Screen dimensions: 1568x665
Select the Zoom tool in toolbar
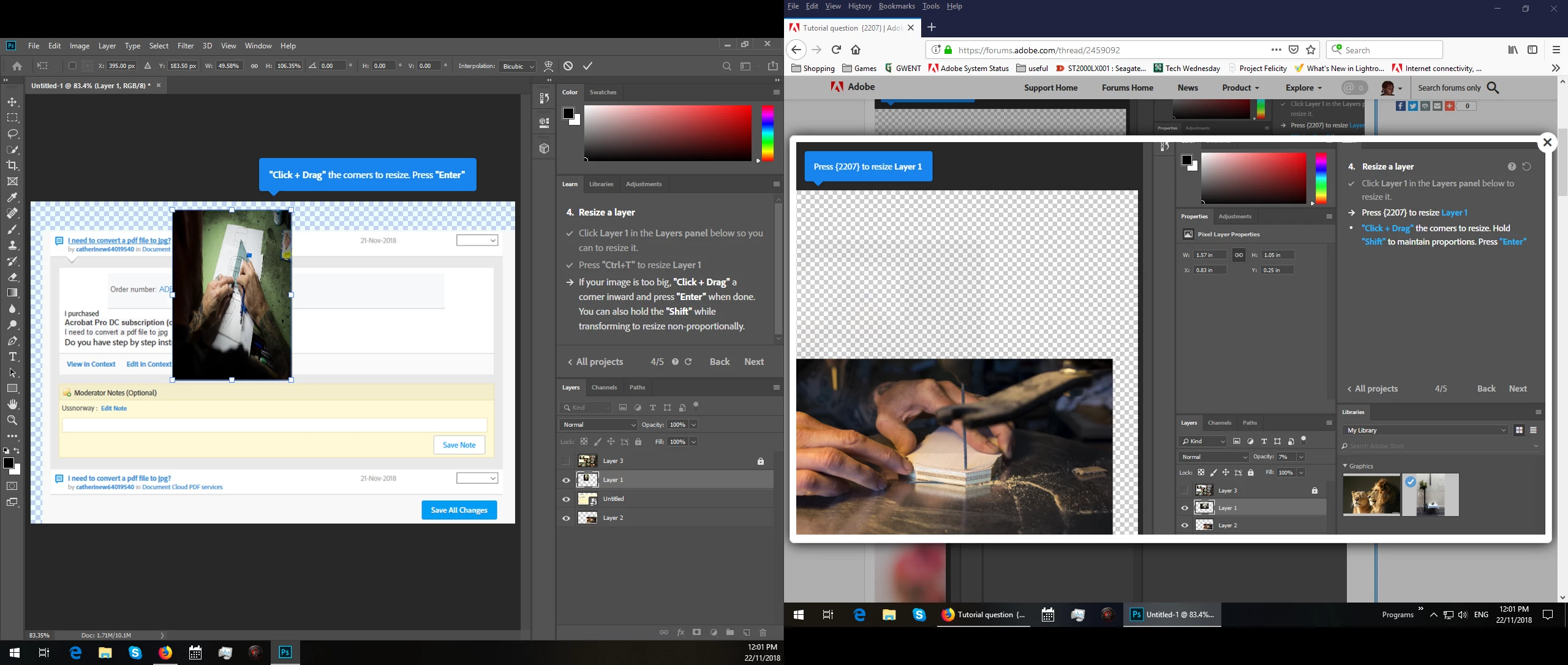[x=12, y=420]
